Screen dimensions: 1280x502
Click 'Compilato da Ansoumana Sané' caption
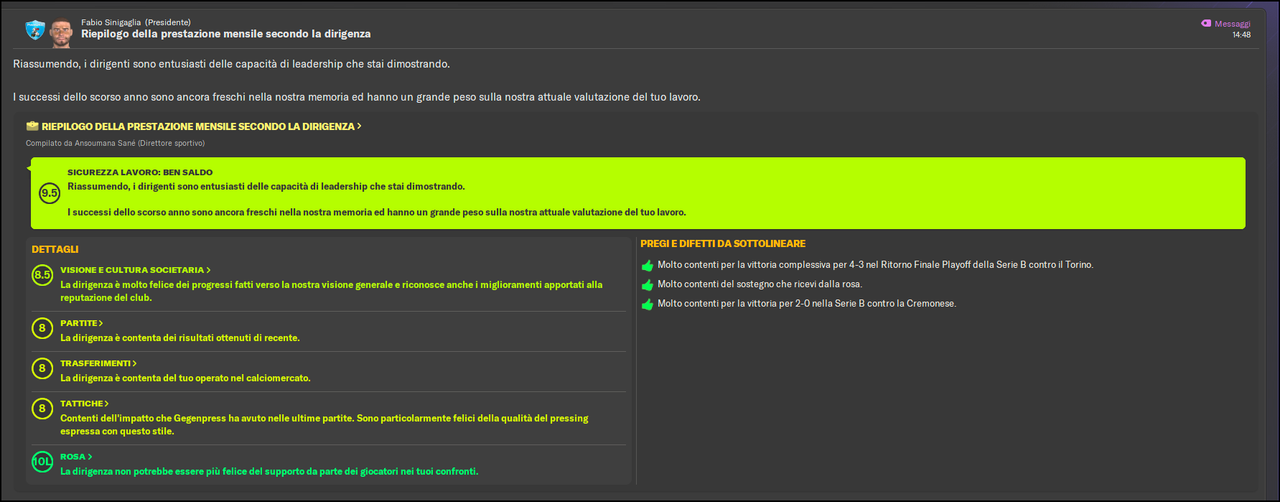click(115, 143)
